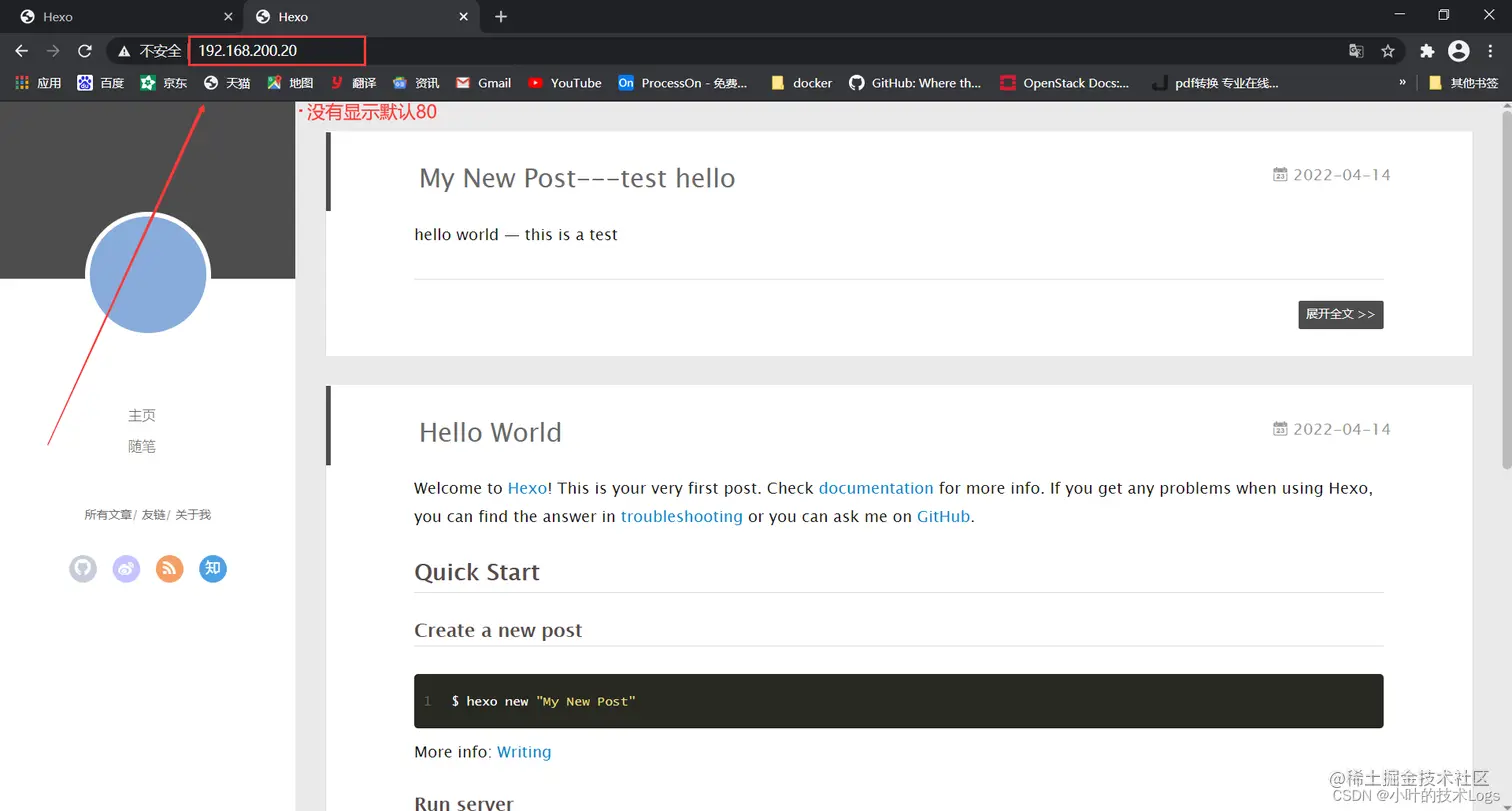Close the second Hexo tab
Screen dimensions: 1512x811
point(463,17)
